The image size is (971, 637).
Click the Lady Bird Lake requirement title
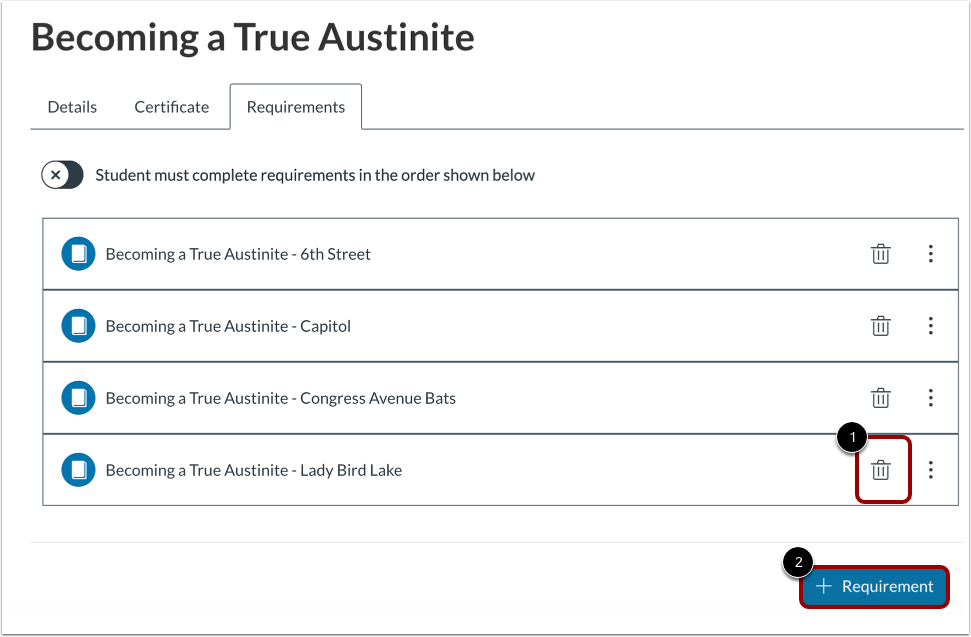tap(254, 470)
